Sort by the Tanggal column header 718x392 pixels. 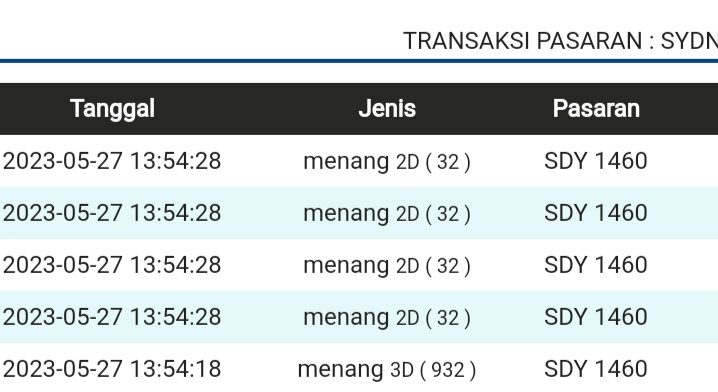click(x=112, y=109)
